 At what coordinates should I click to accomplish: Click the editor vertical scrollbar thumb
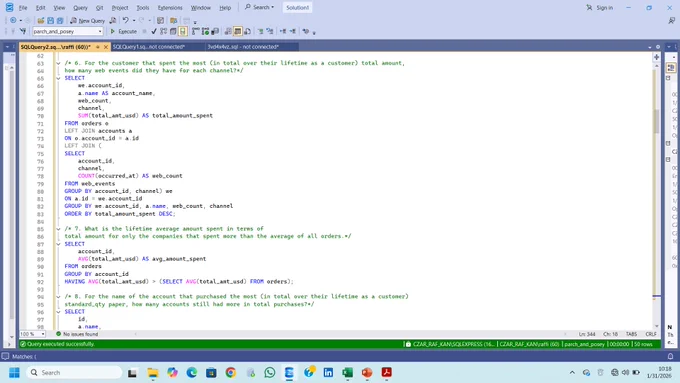pyautogui.click(x=657, y=121)
